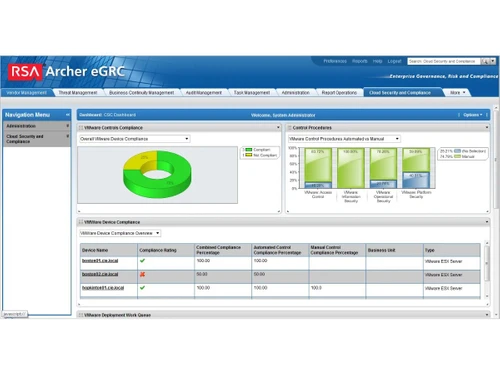Click the green checkmark in first device row
This screenshot has width=500, height=375.
pyautogui.click(x=142, y=261)
